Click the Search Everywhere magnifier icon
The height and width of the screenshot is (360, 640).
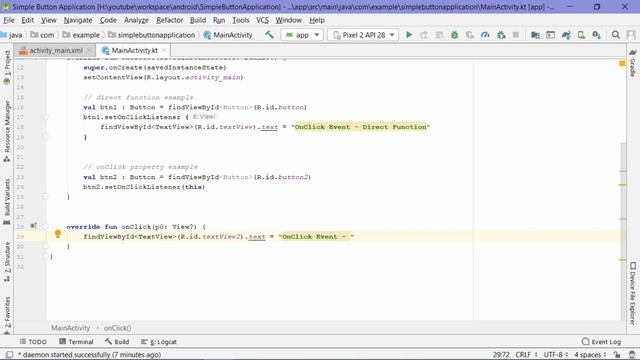tap(616, 35)
